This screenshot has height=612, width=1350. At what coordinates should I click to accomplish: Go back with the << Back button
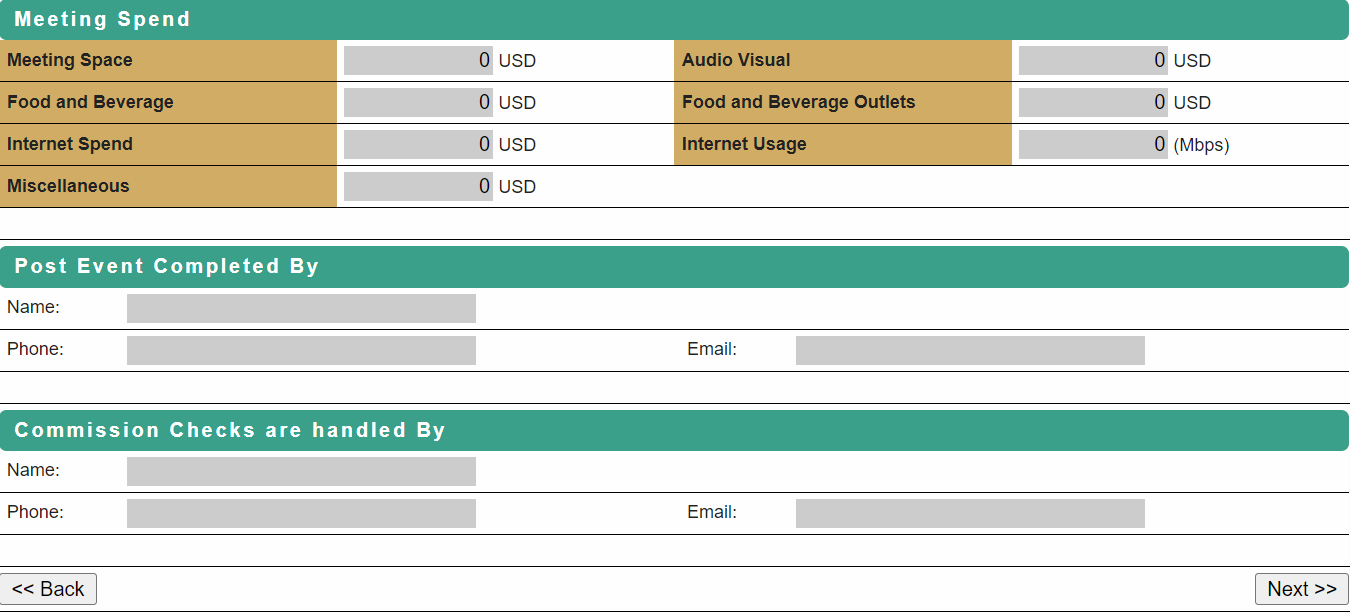(48, 589)
